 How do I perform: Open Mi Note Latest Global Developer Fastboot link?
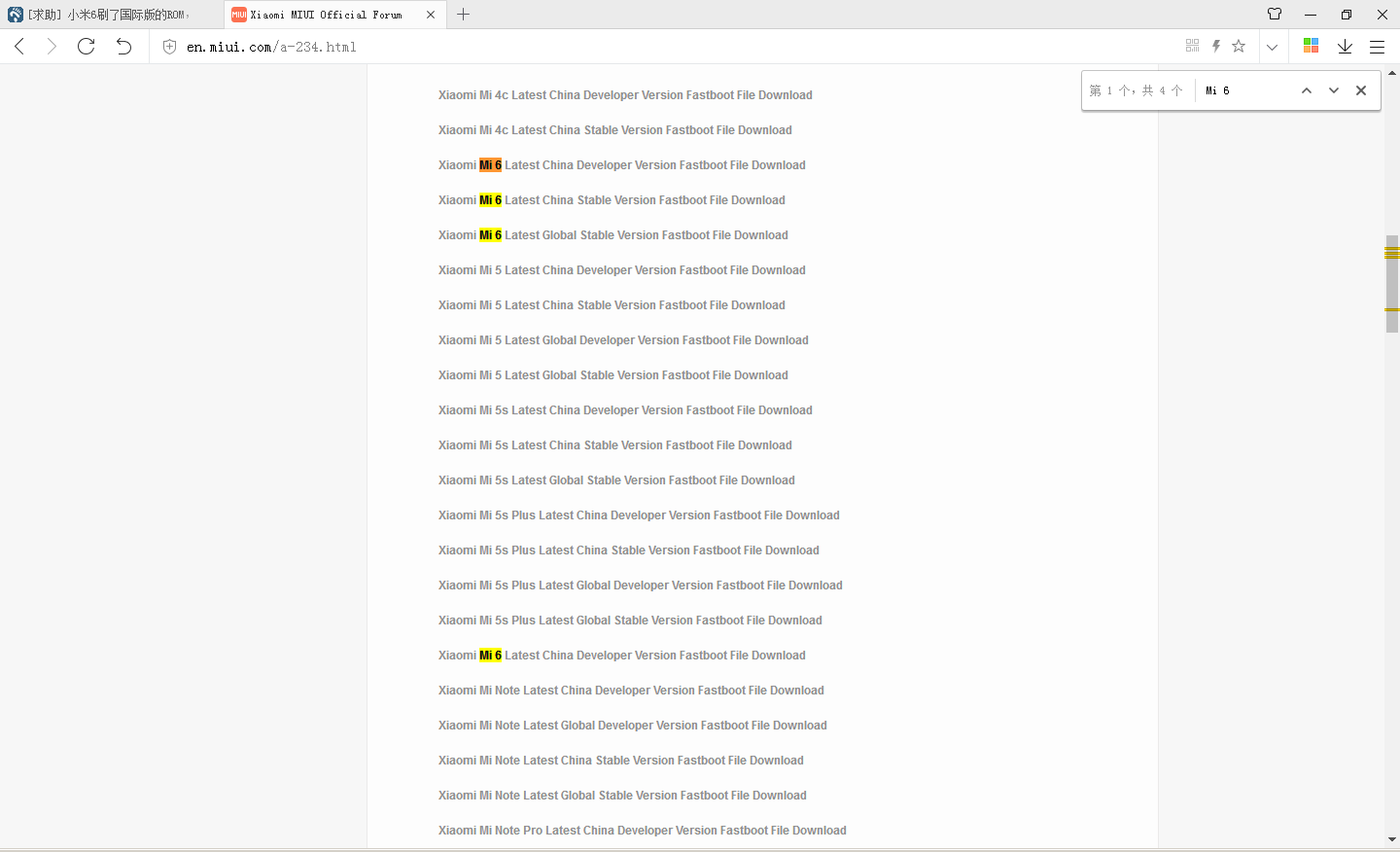click(632, 726)
